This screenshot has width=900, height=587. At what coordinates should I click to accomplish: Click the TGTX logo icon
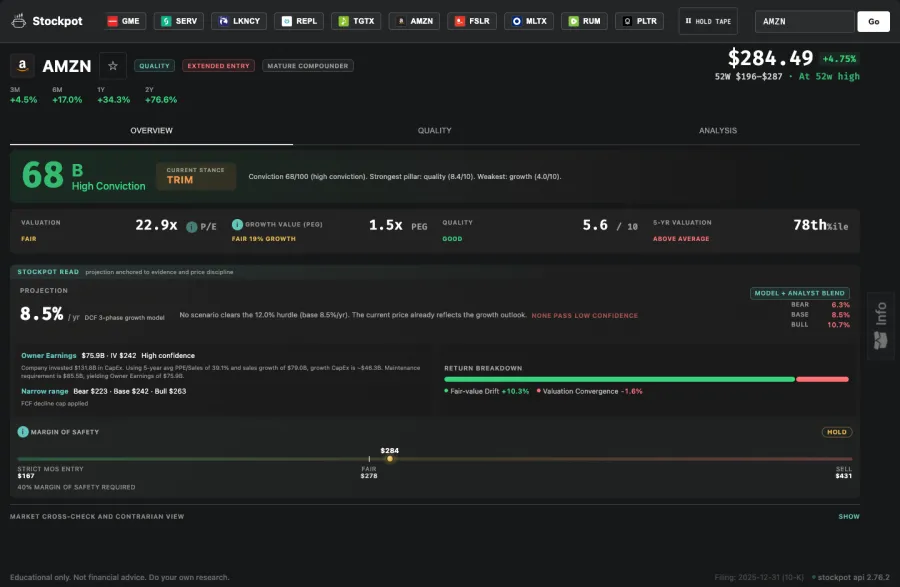(343, 21)
